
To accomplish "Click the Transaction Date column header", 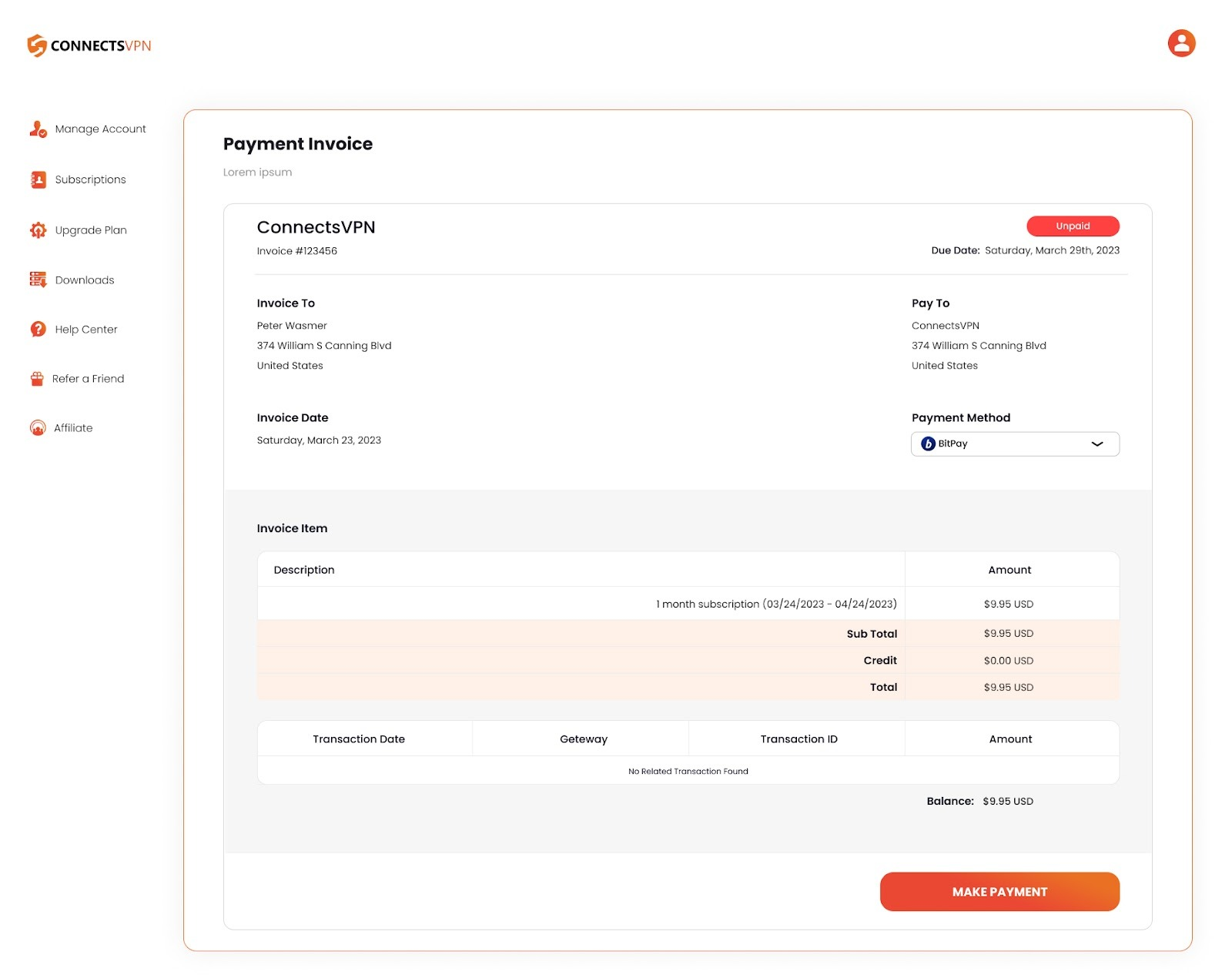I will [357, 739].
